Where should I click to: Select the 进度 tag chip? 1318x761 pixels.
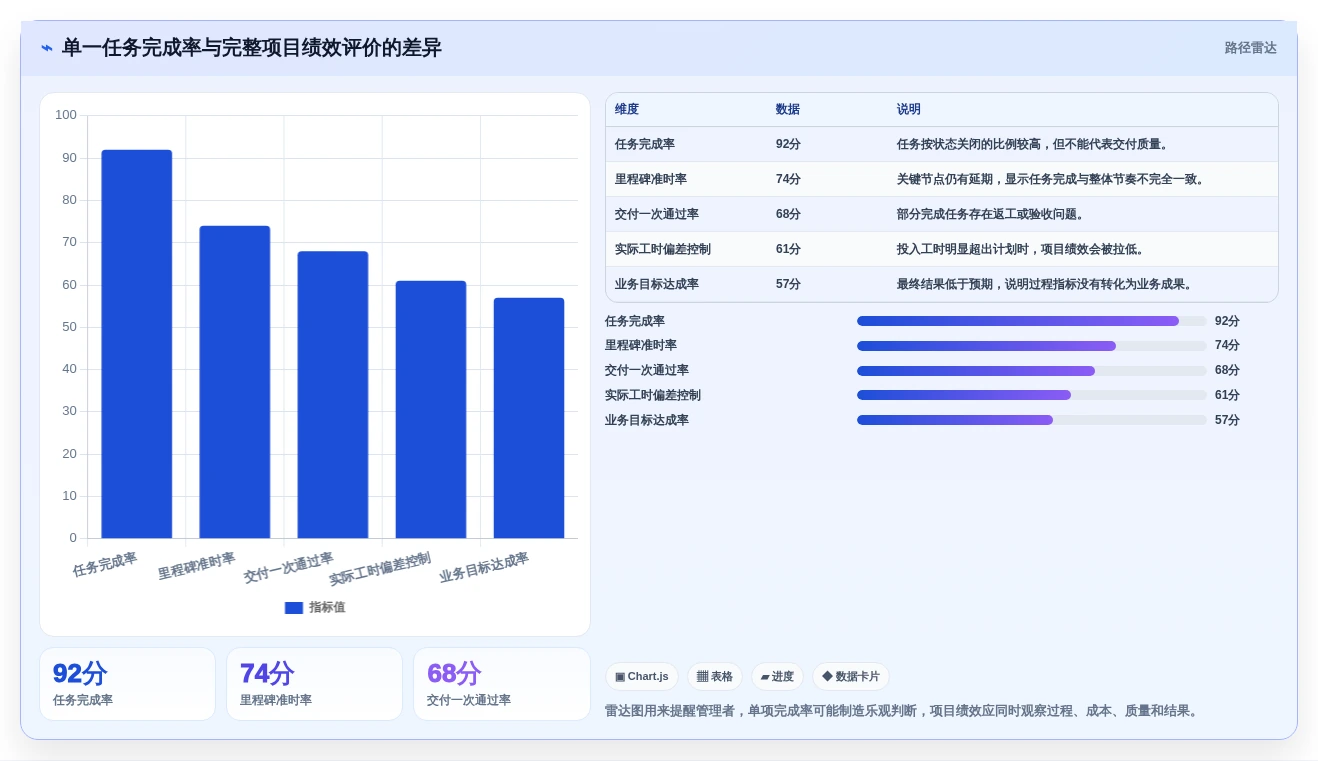(x=777, y=677)
